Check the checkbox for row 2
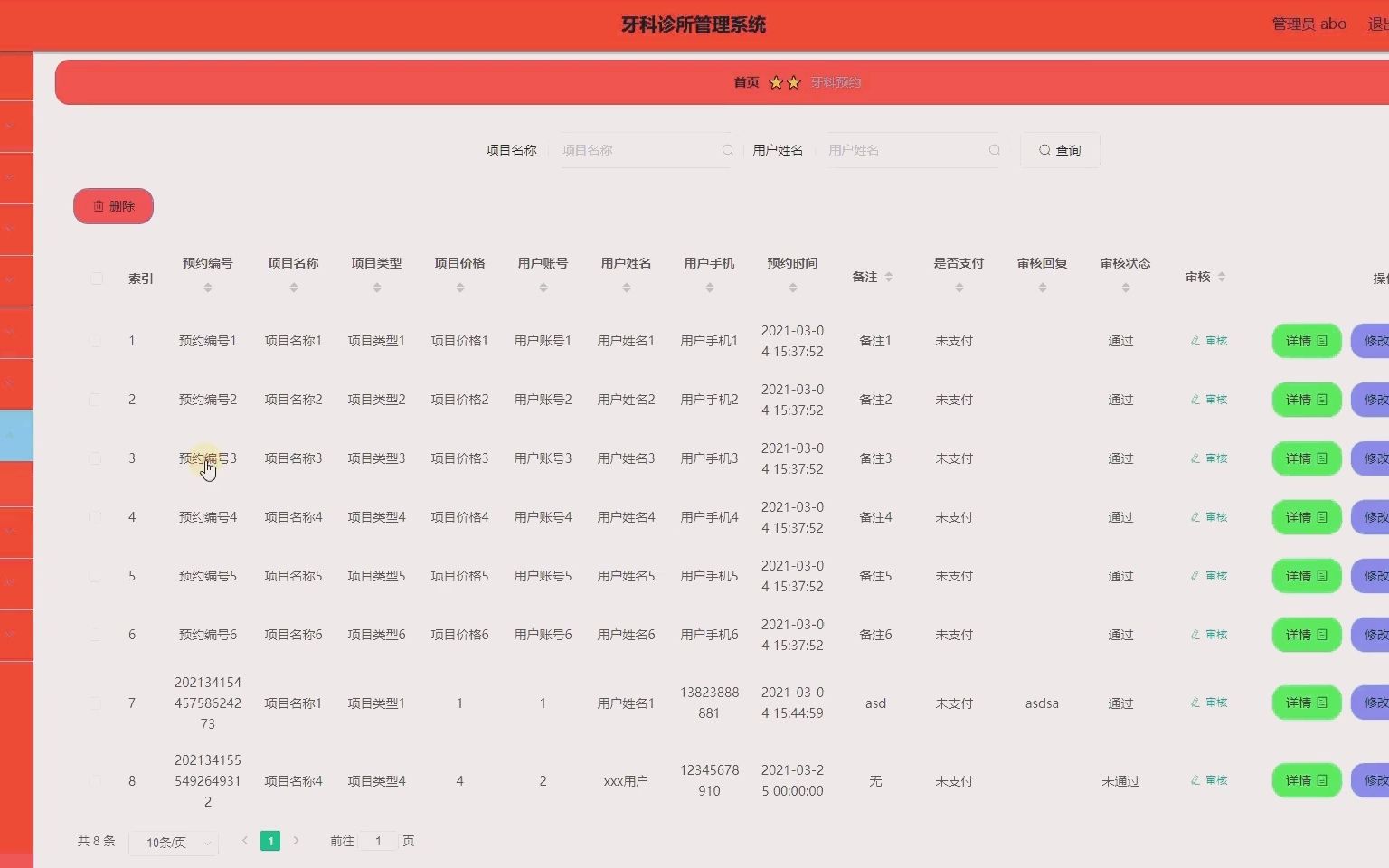 tap(95, 400)
